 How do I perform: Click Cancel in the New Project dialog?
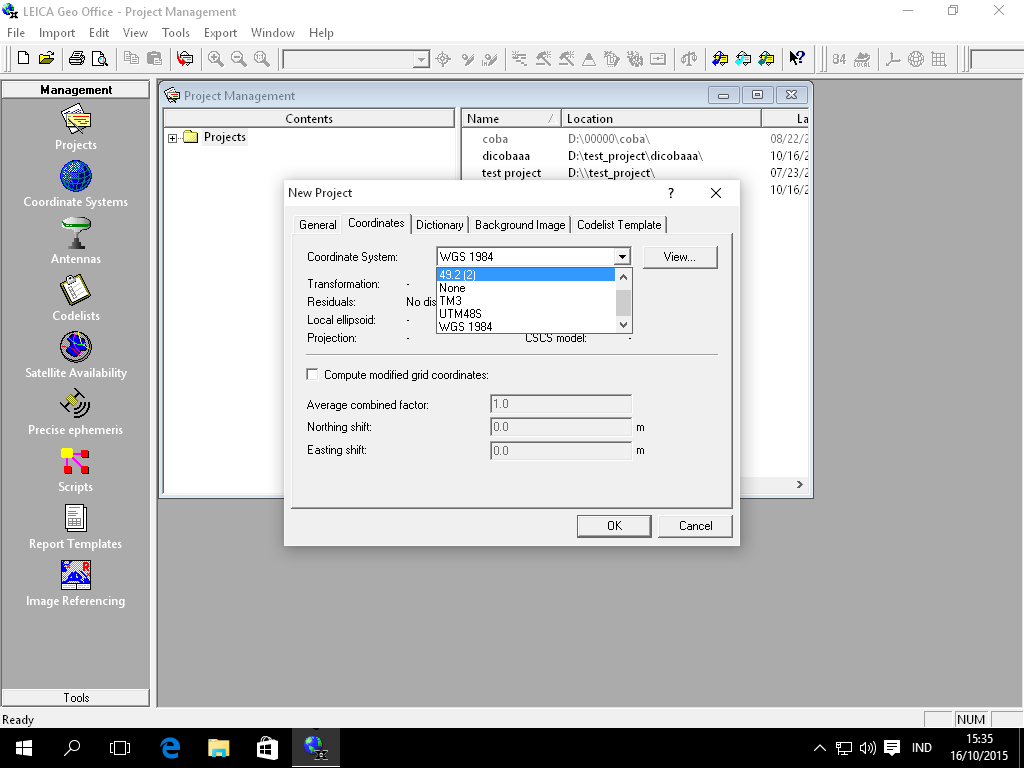tap(695, 526)
